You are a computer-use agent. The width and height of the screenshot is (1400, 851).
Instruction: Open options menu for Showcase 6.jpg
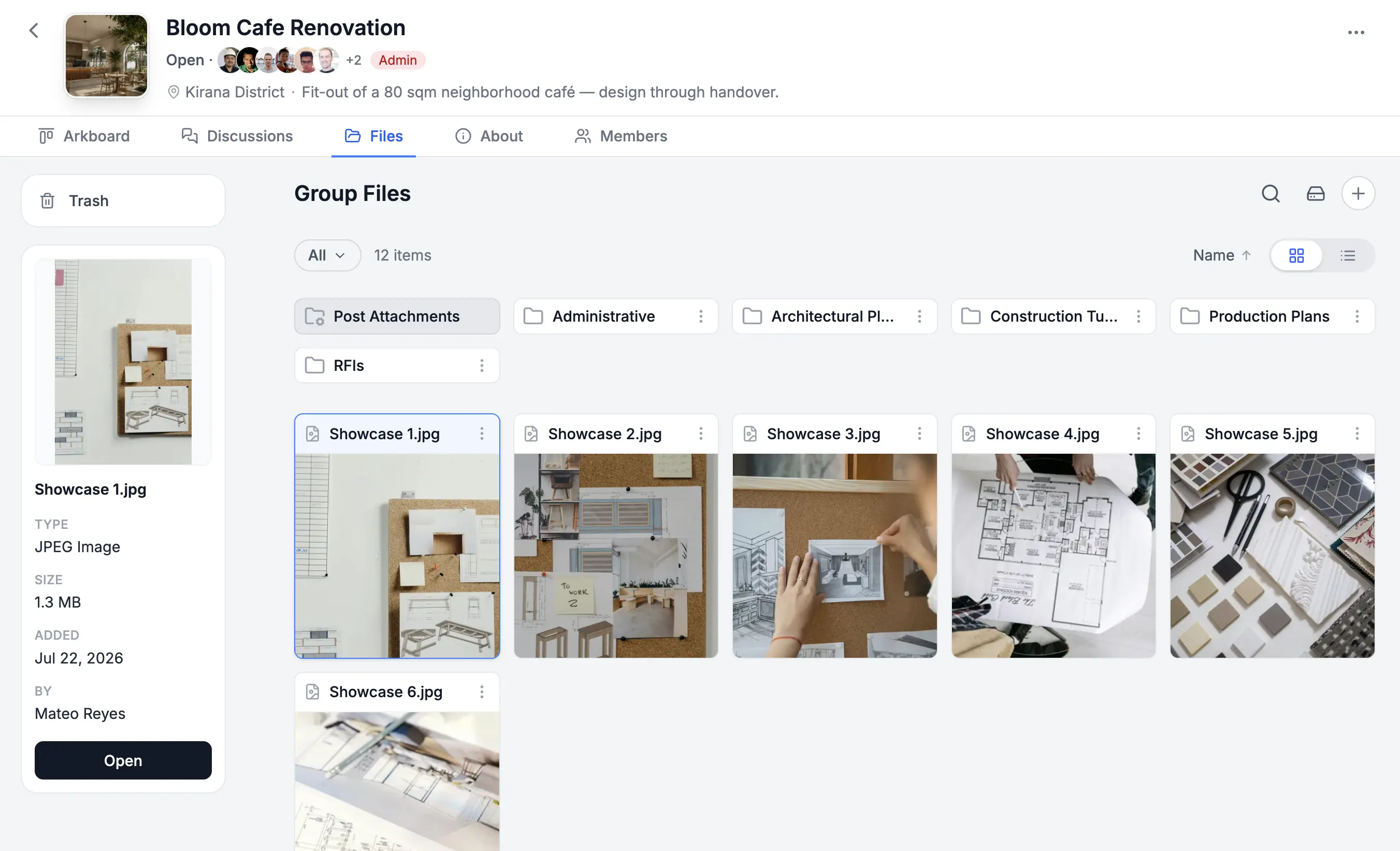(481, 692)
